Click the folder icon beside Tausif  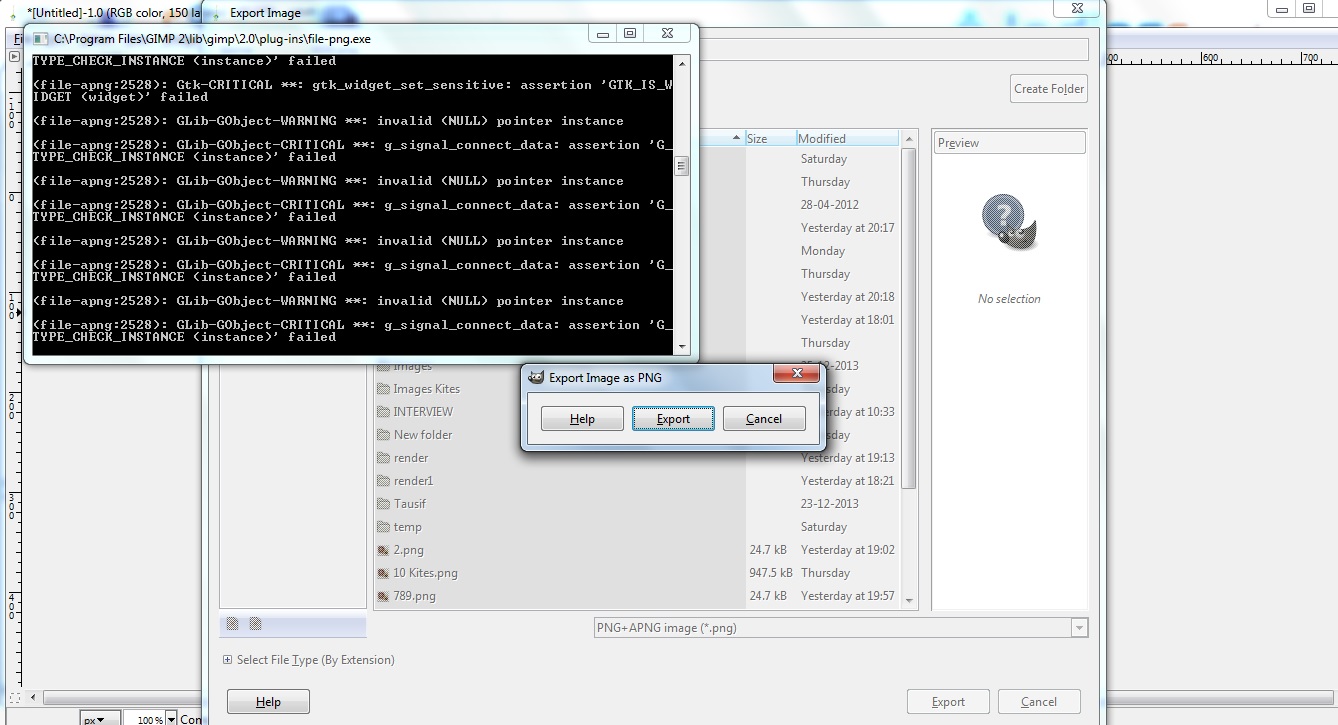pos(383,504)
